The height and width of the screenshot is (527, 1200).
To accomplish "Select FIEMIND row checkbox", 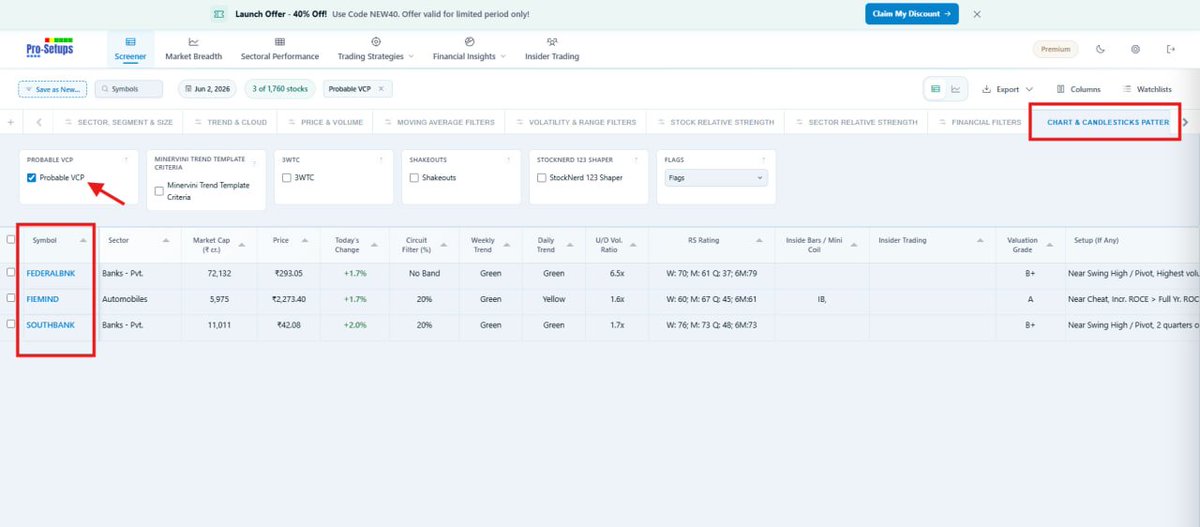I will click(11, 298).
